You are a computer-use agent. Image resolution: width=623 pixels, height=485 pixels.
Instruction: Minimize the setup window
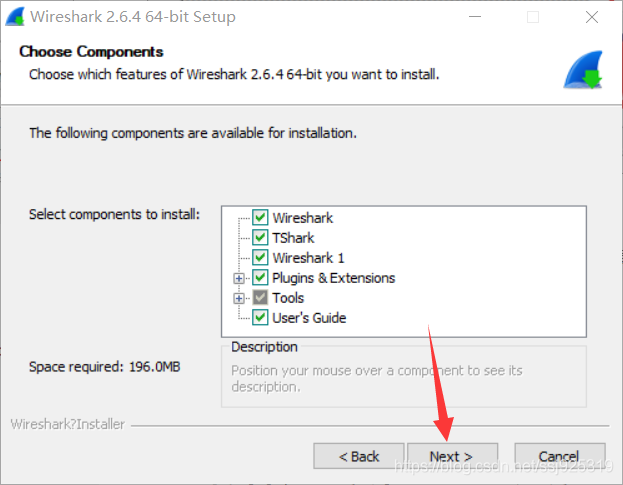(x=475, y=17)
